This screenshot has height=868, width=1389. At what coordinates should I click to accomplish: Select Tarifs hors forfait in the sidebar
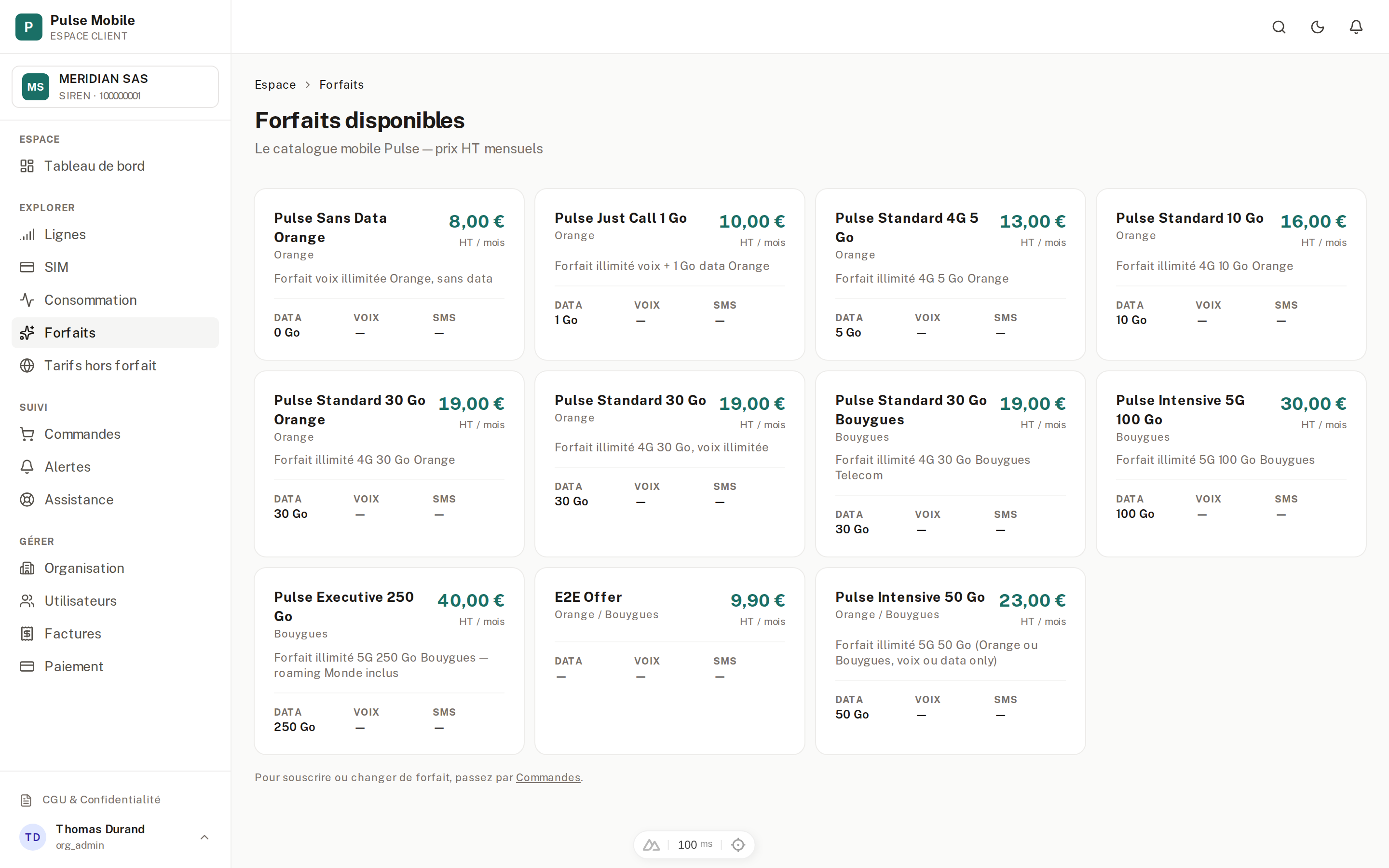115,365
